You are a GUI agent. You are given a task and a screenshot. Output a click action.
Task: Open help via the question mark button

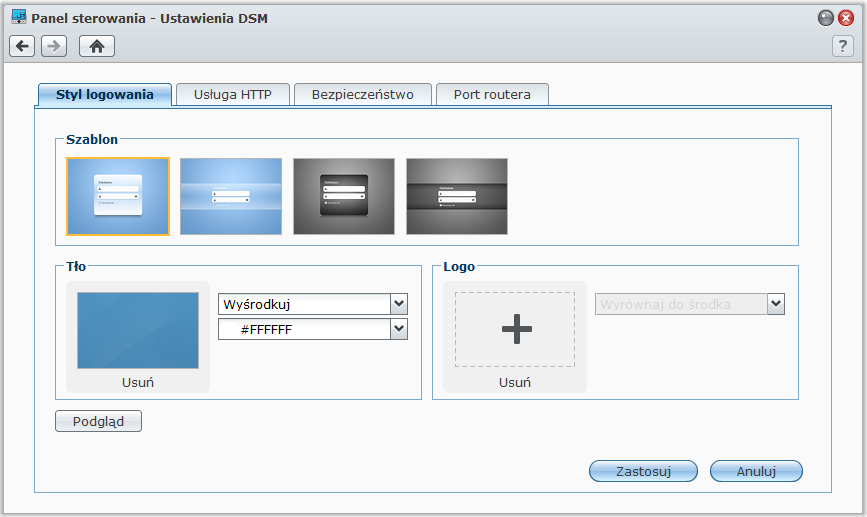click(x=843, y=46)
